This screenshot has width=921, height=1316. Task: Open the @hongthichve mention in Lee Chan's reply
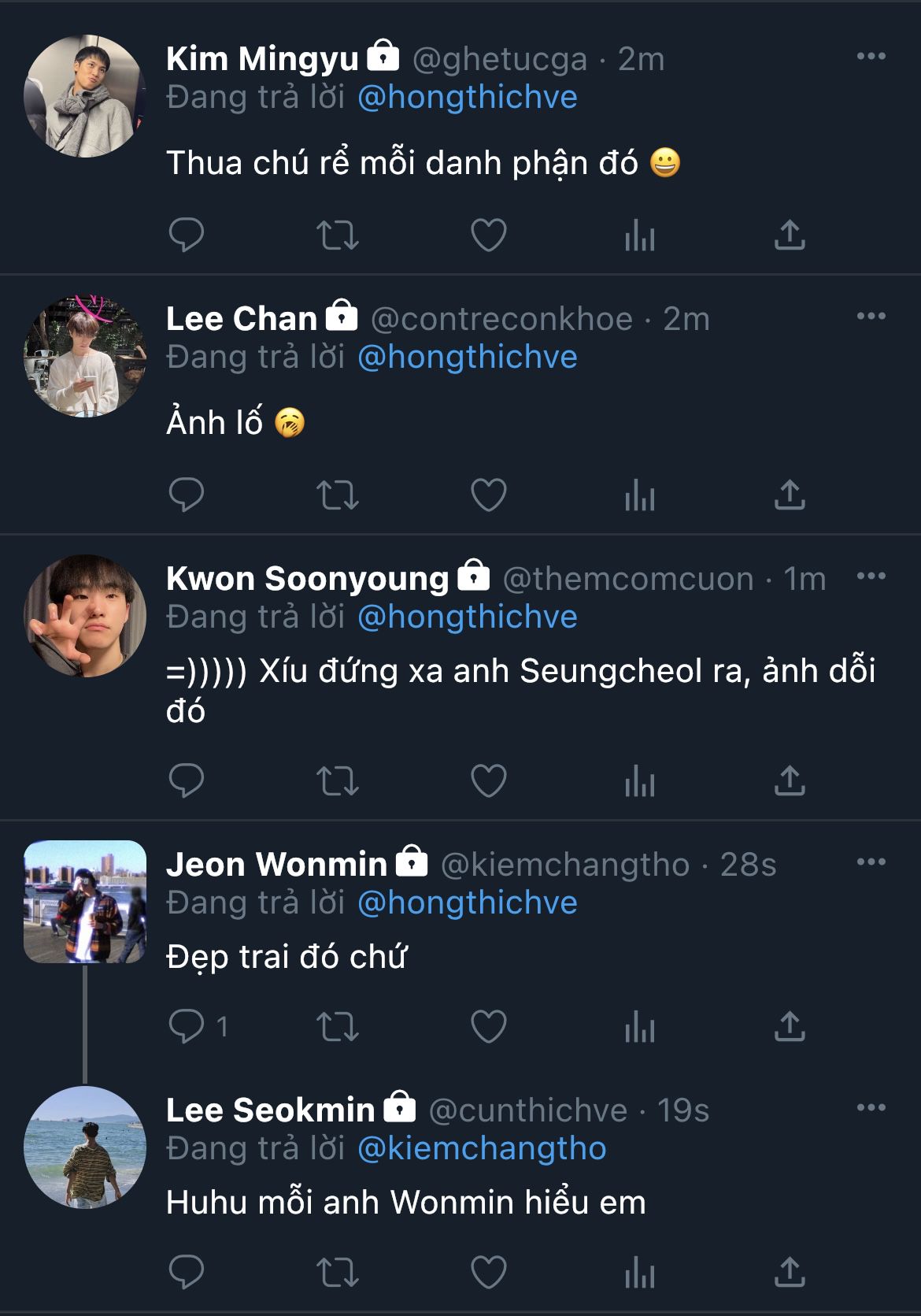(468, 358)
